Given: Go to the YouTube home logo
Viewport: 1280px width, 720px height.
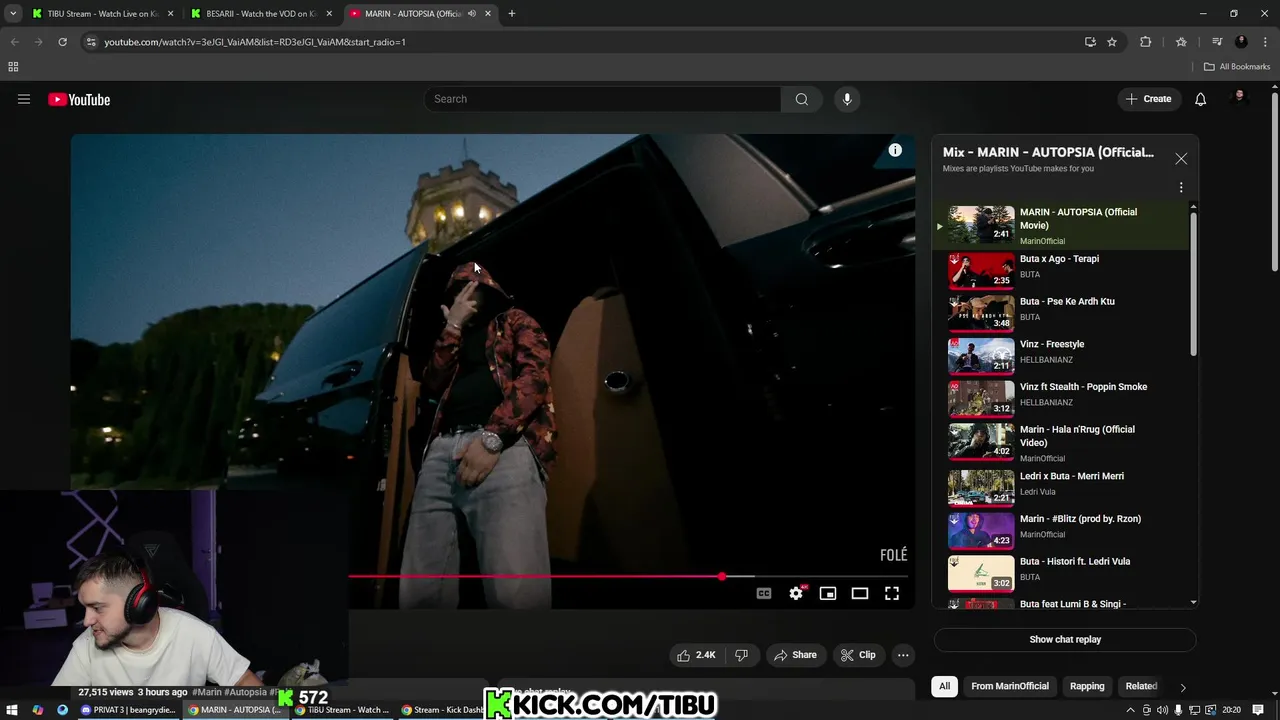Looking at the screenshot, I should [79, 99].
